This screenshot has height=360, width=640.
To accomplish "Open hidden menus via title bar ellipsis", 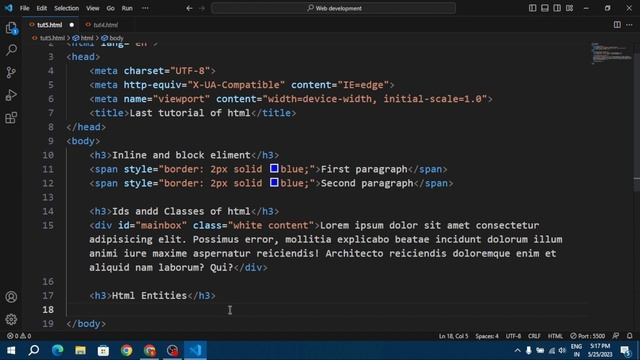I will 145,8.
